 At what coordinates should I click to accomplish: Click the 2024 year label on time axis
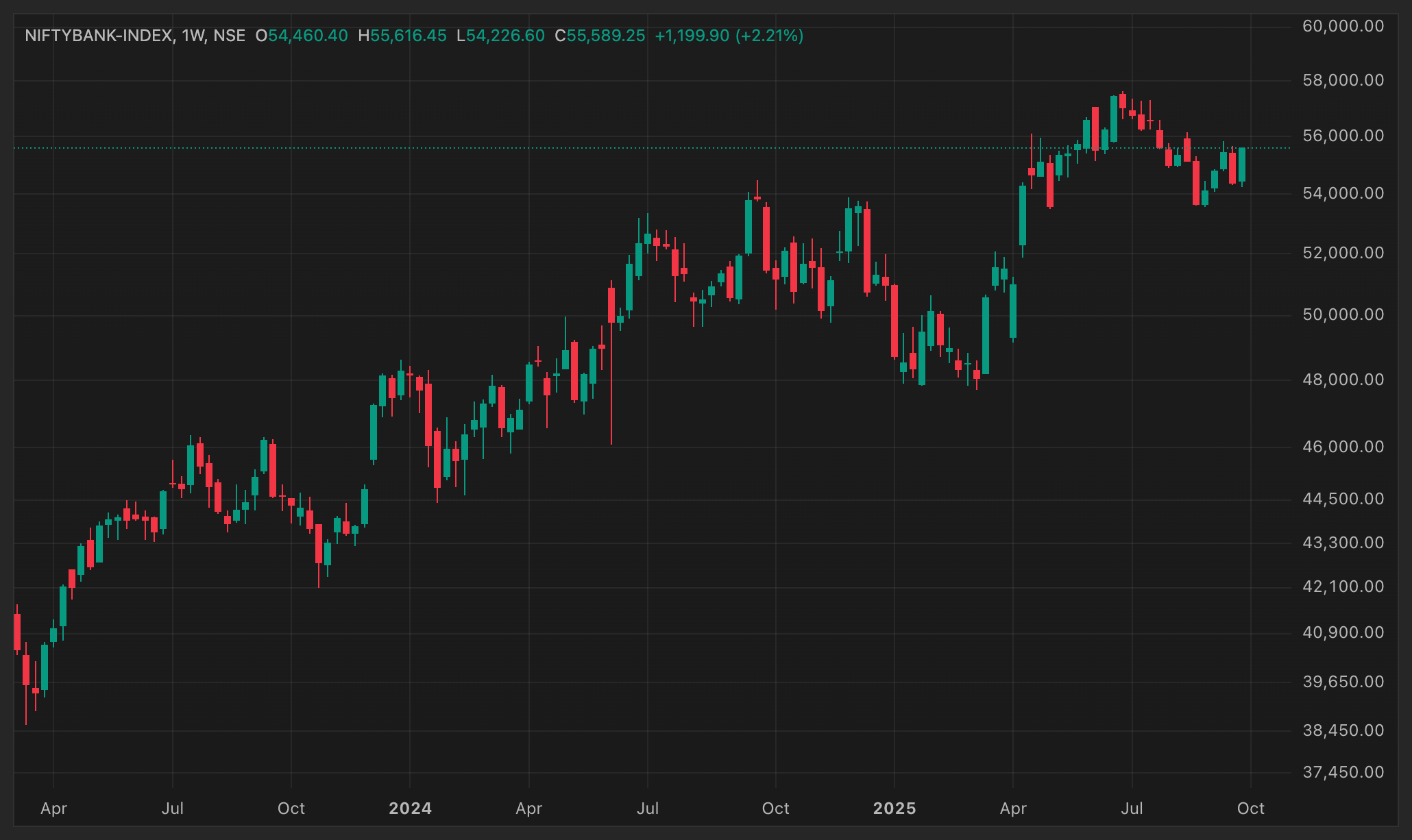pos(410,808)
